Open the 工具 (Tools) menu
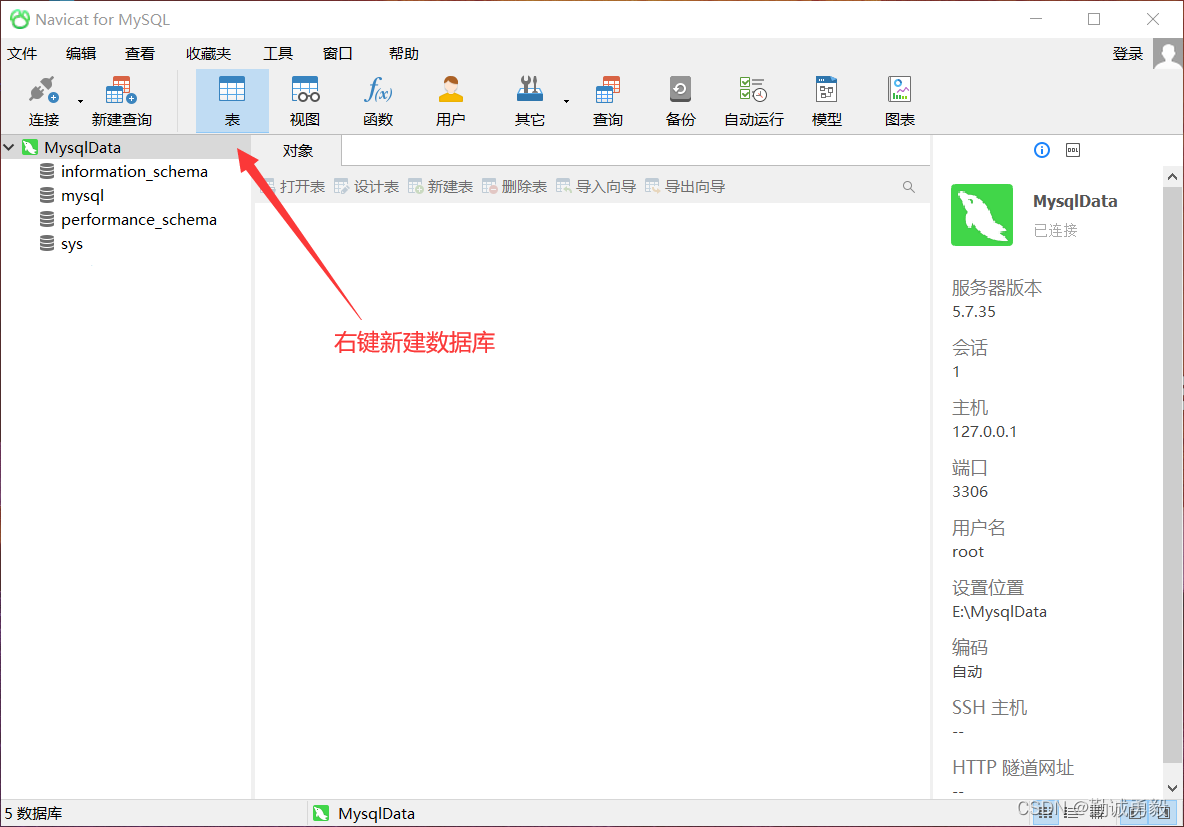Image resolution: width=1184 pixels, height=827 pixels. (x=278, y=54)
